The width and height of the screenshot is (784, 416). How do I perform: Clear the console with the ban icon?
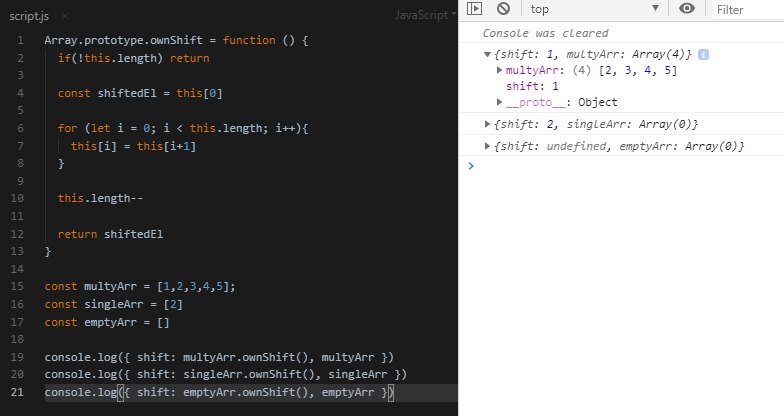pyautogui.click(x=504, y=8)
